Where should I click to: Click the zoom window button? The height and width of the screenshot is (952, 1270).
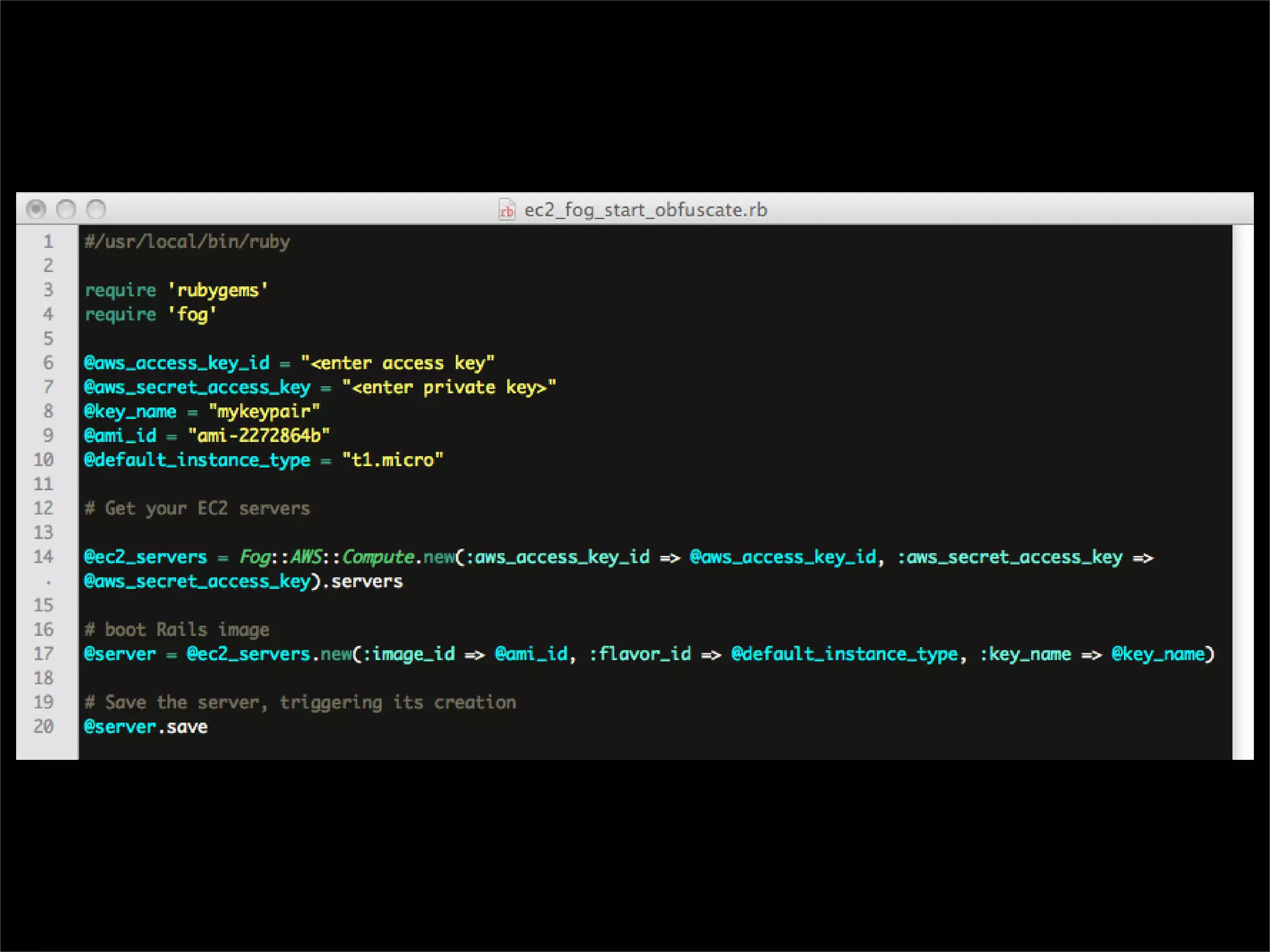(x=95, y=209)
